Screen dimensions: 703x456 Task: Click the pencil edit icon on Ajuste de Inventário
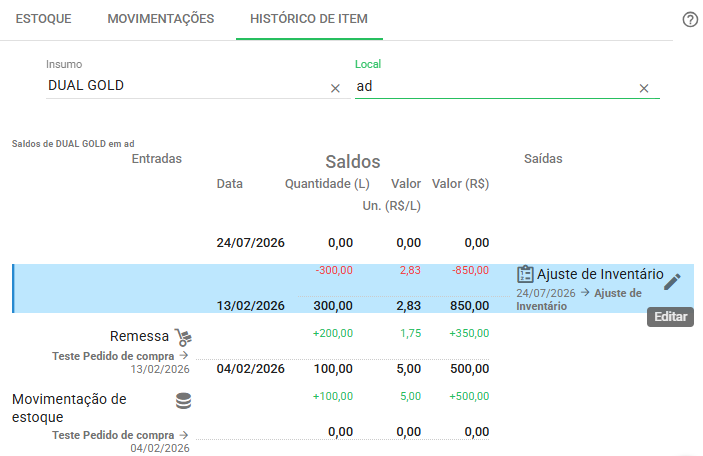click(x=672, y=282)
